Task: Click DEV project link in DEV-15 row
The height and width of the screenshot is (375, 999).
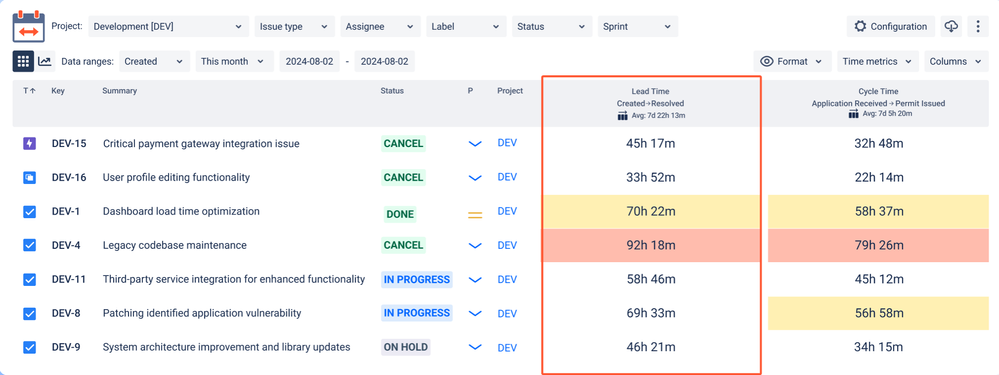Action: click(x=507, y=143)
